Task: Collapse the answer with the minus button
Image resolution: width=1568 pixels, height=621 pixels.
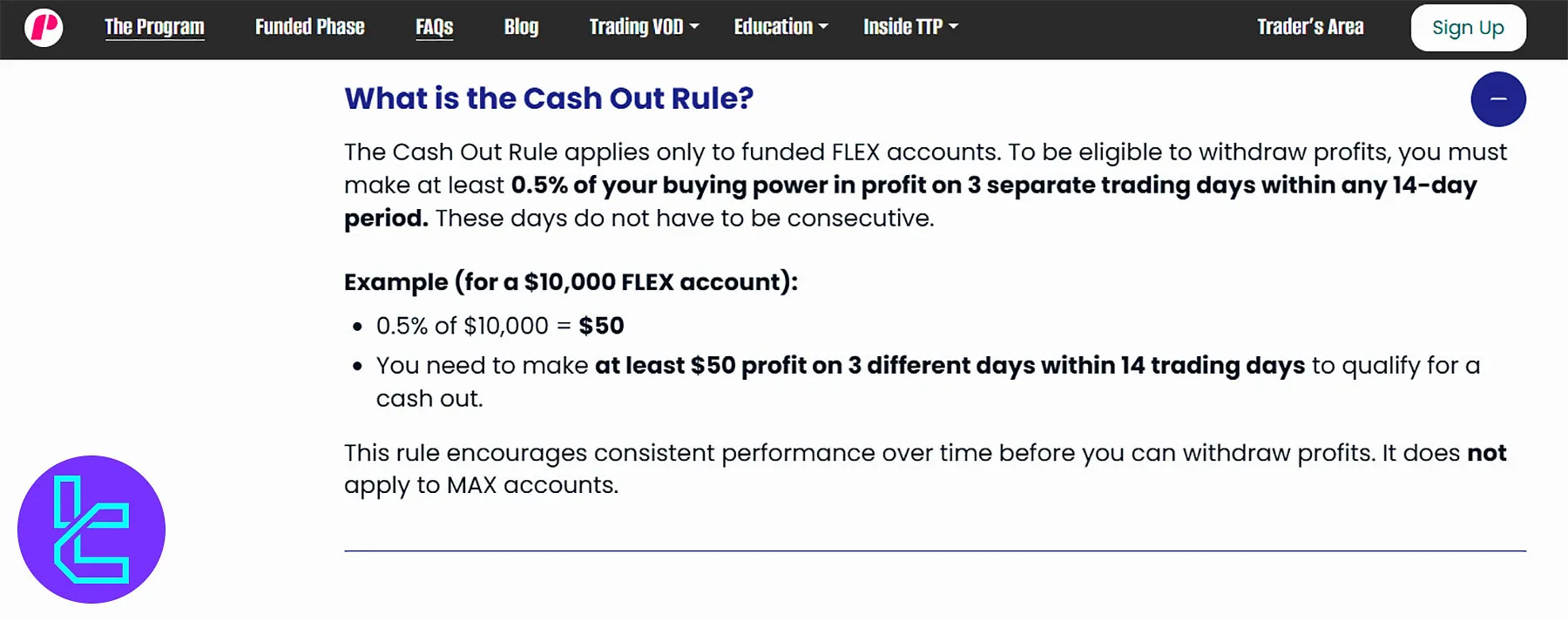Action: click(x=1497, y=99)
